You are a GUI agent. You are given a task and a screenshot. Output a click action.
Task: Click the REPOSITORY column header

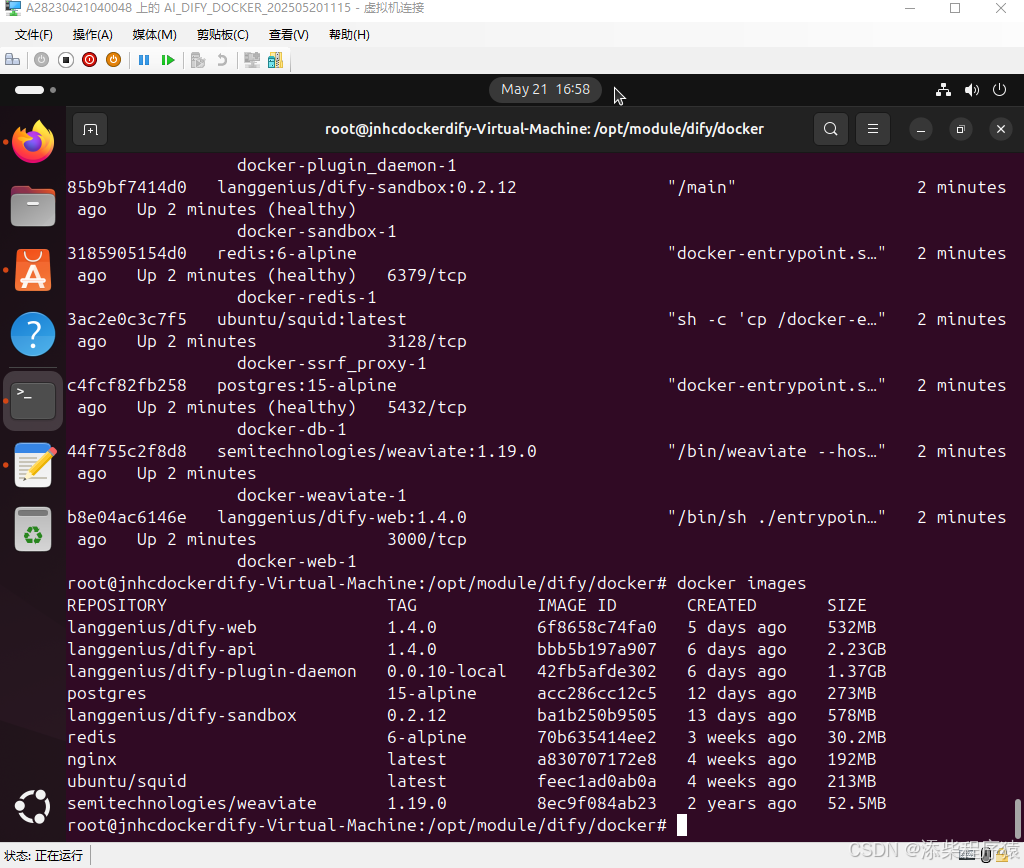coord(117,605)
